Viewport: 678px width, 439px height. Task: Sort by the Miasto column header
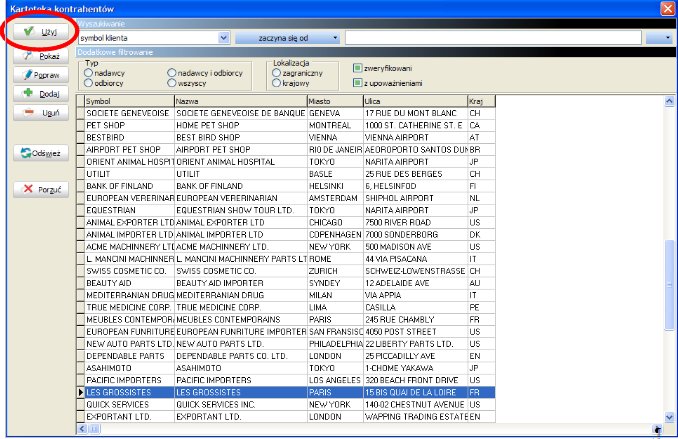pos(335,101)
